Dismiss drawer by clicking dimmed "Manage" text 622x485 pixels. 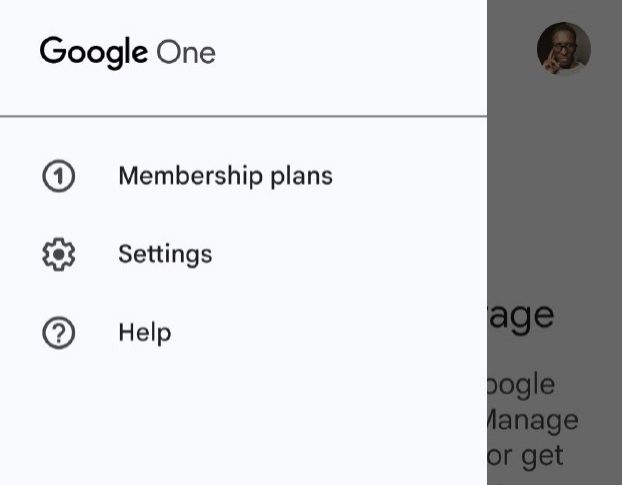533,421
